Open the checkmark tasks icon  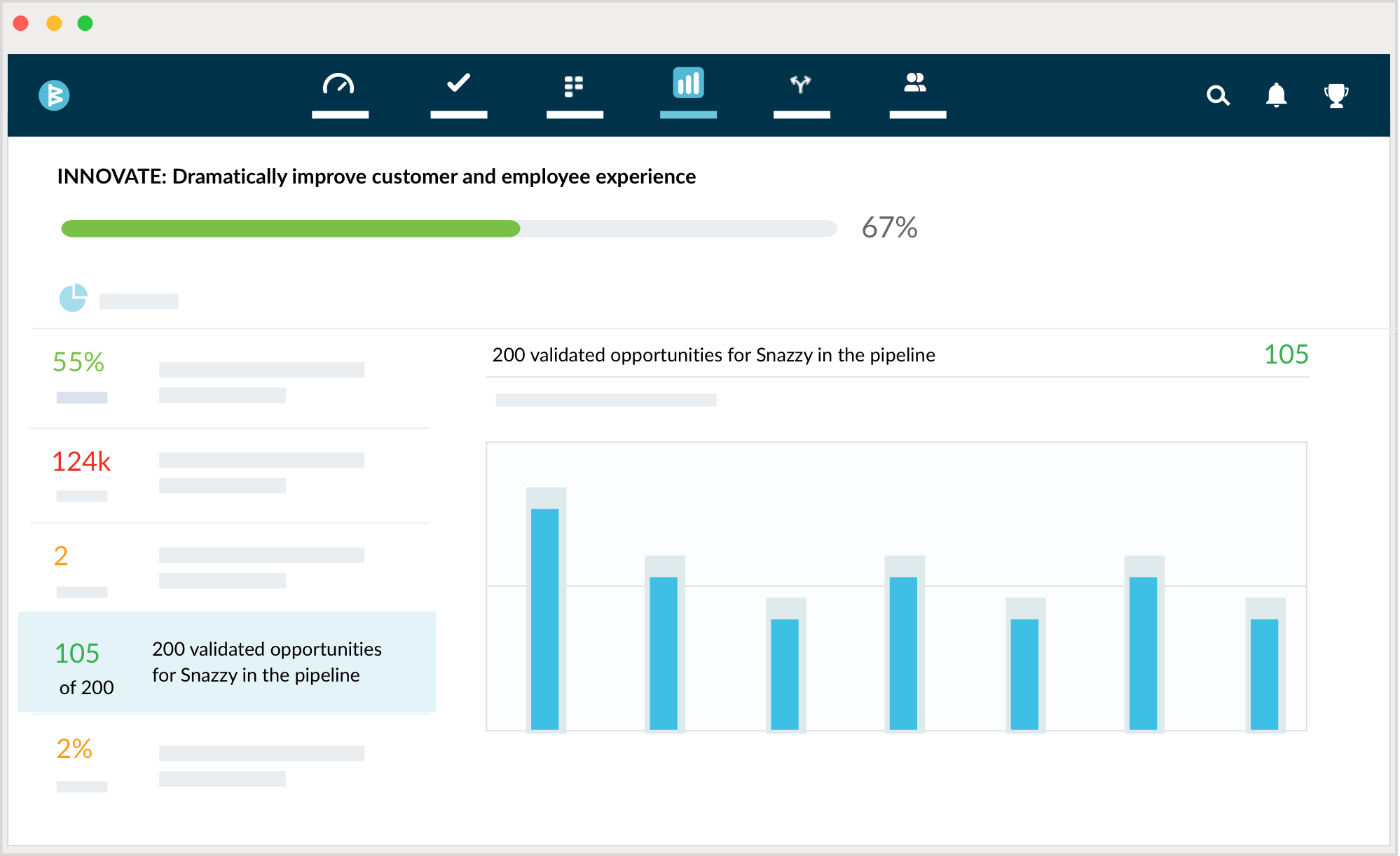pyautogui.click(x=458, y=84)
